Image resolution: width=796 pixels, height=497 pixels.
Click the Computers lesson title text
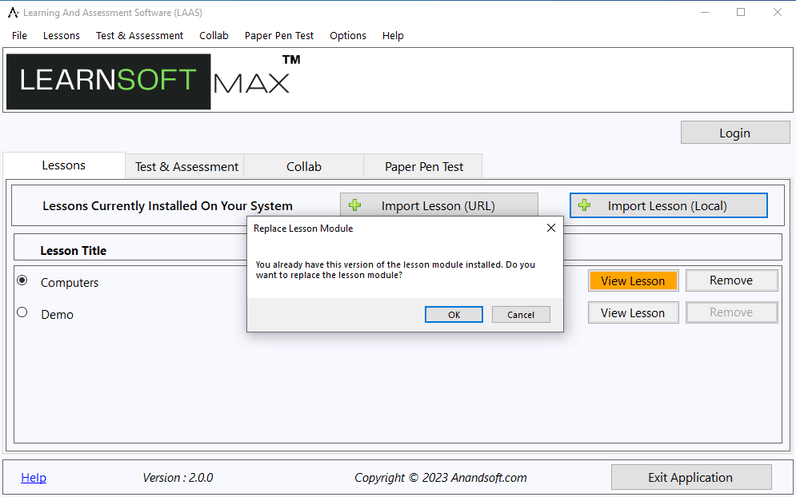point(70,283)
